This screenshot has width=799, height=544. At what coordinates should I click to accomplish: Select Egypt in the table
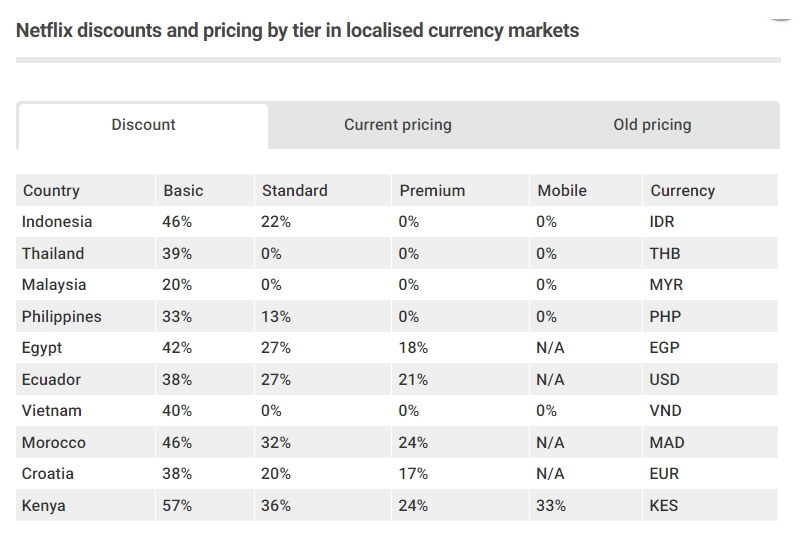click(x=42, y=348)
